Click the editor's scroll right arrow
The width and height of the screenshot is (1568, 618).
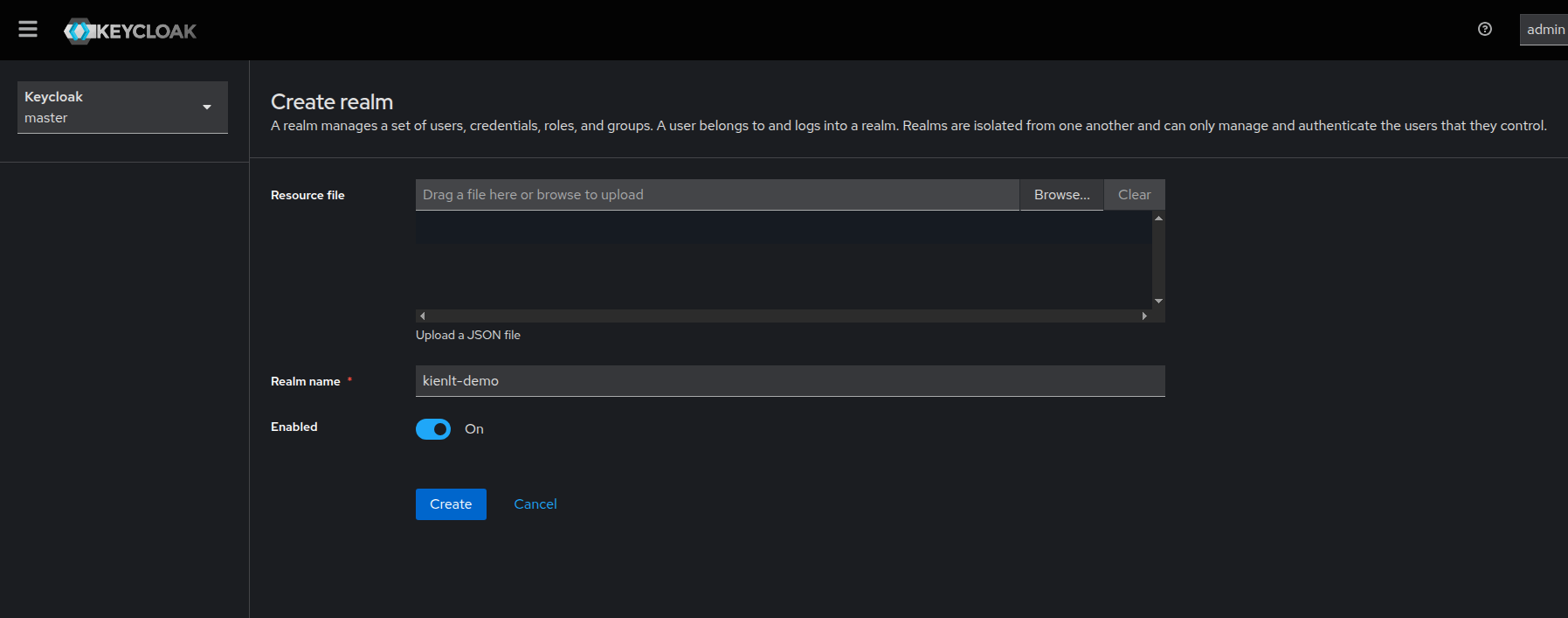(x=1144, y=316)
